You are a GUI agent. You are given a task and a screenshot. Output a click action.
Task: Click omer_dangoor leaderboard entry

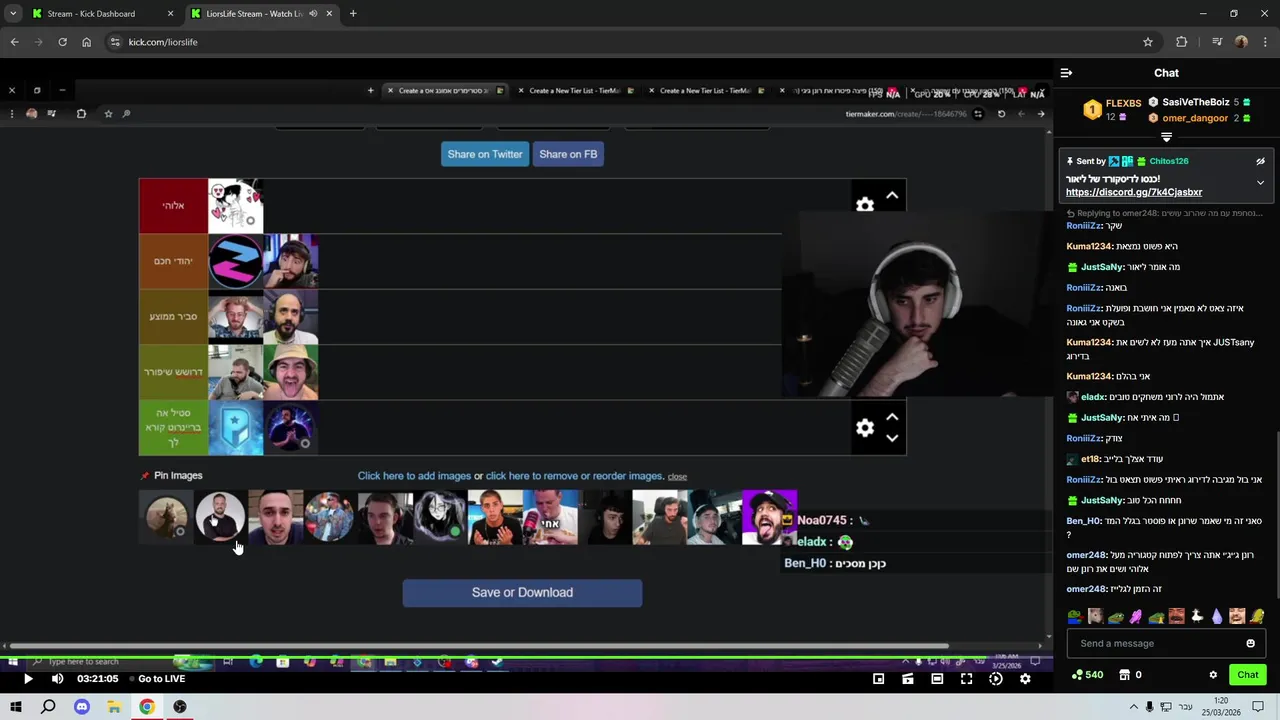[x=1199, y=118]
